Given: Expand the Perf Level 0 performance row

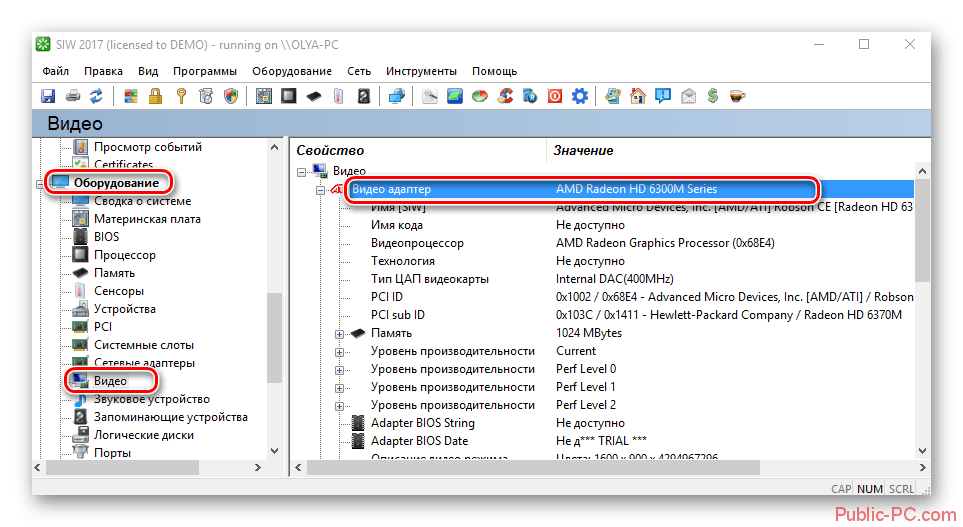Looking at the screenshot, I should [339, 369].
